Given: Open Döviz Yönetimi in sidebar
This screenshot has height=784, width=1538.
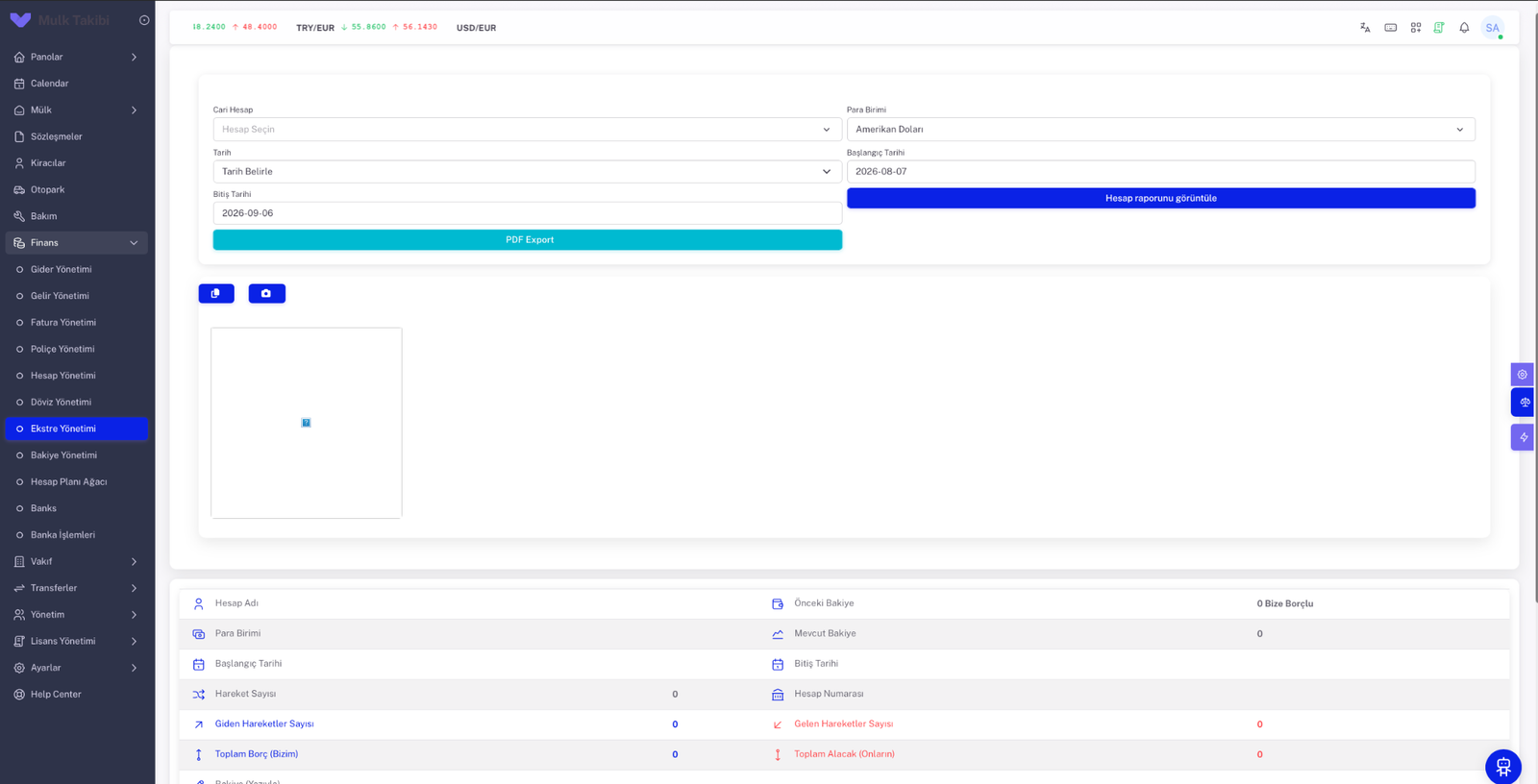Looking at the screenshot, I should pos(77,402).
